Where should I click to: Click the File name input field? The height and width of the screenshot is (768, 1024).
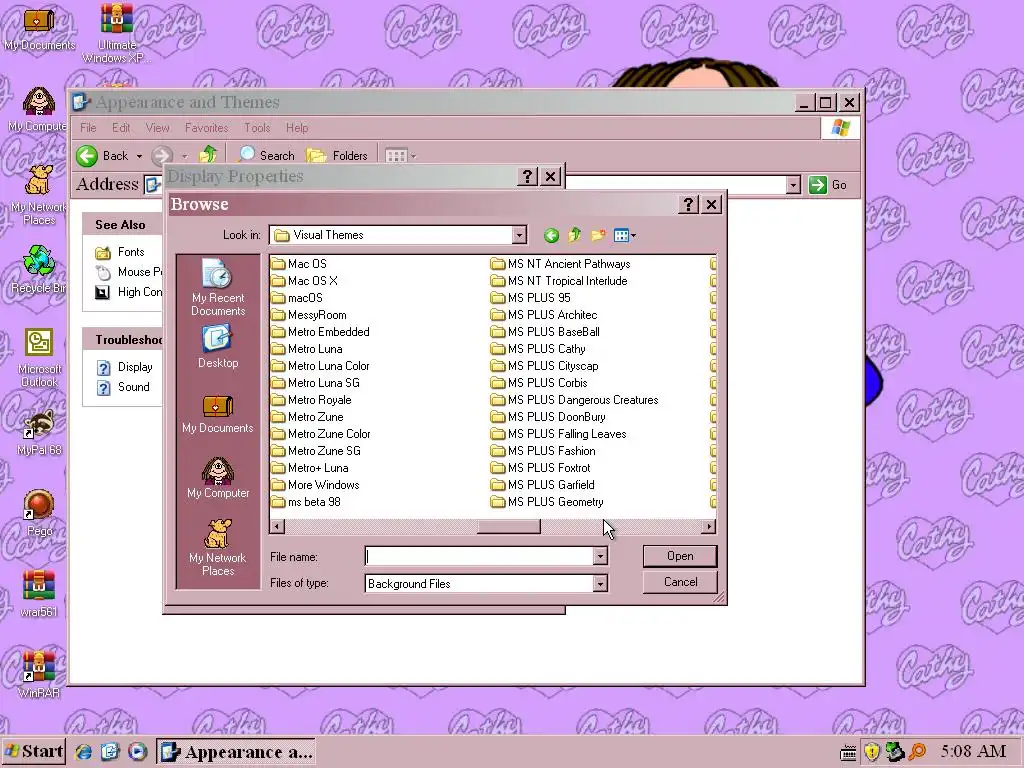point(479,556)
